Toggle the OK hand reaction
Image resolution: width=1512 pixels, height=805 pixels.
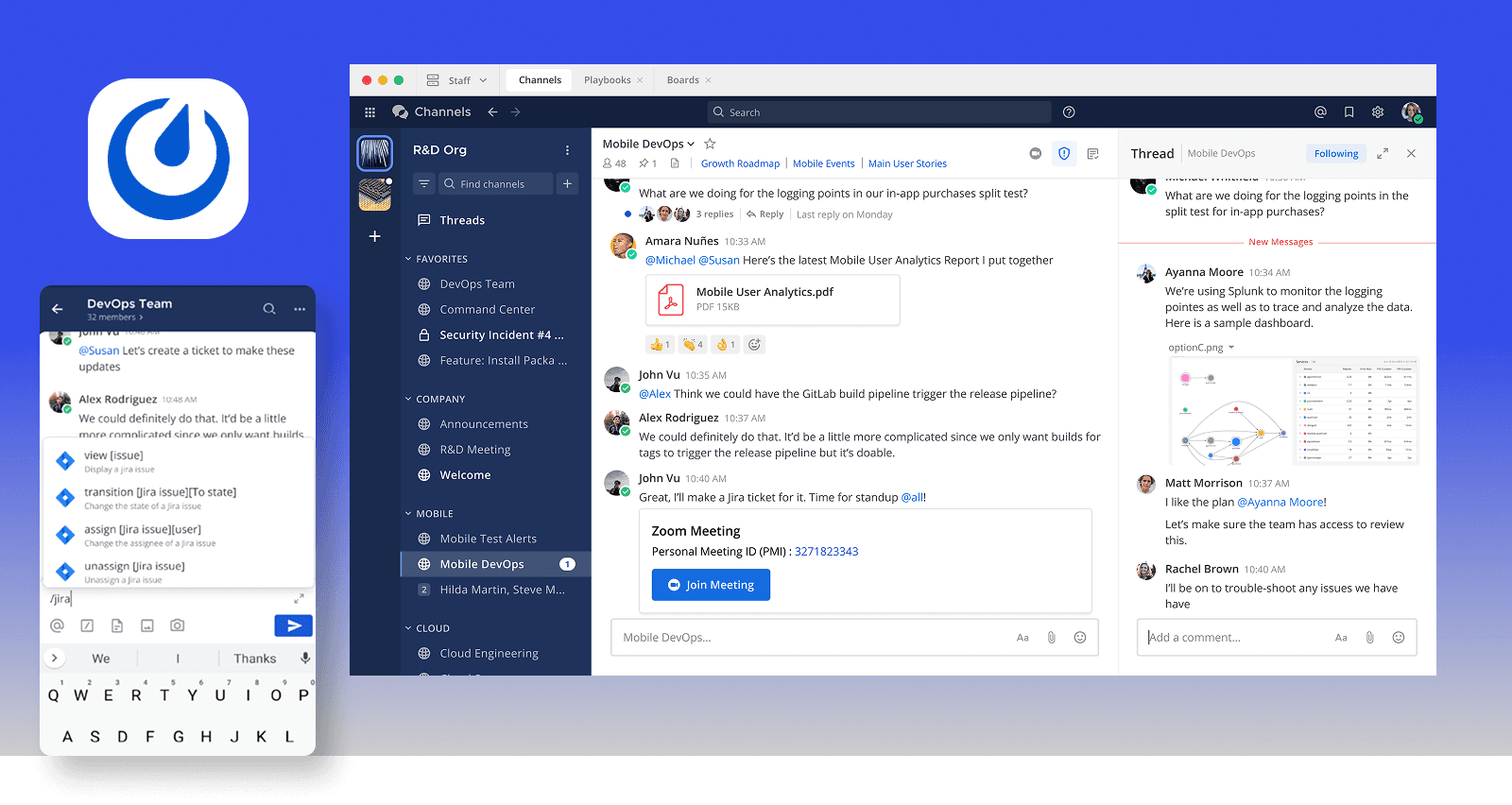click(x=725, y=345)
